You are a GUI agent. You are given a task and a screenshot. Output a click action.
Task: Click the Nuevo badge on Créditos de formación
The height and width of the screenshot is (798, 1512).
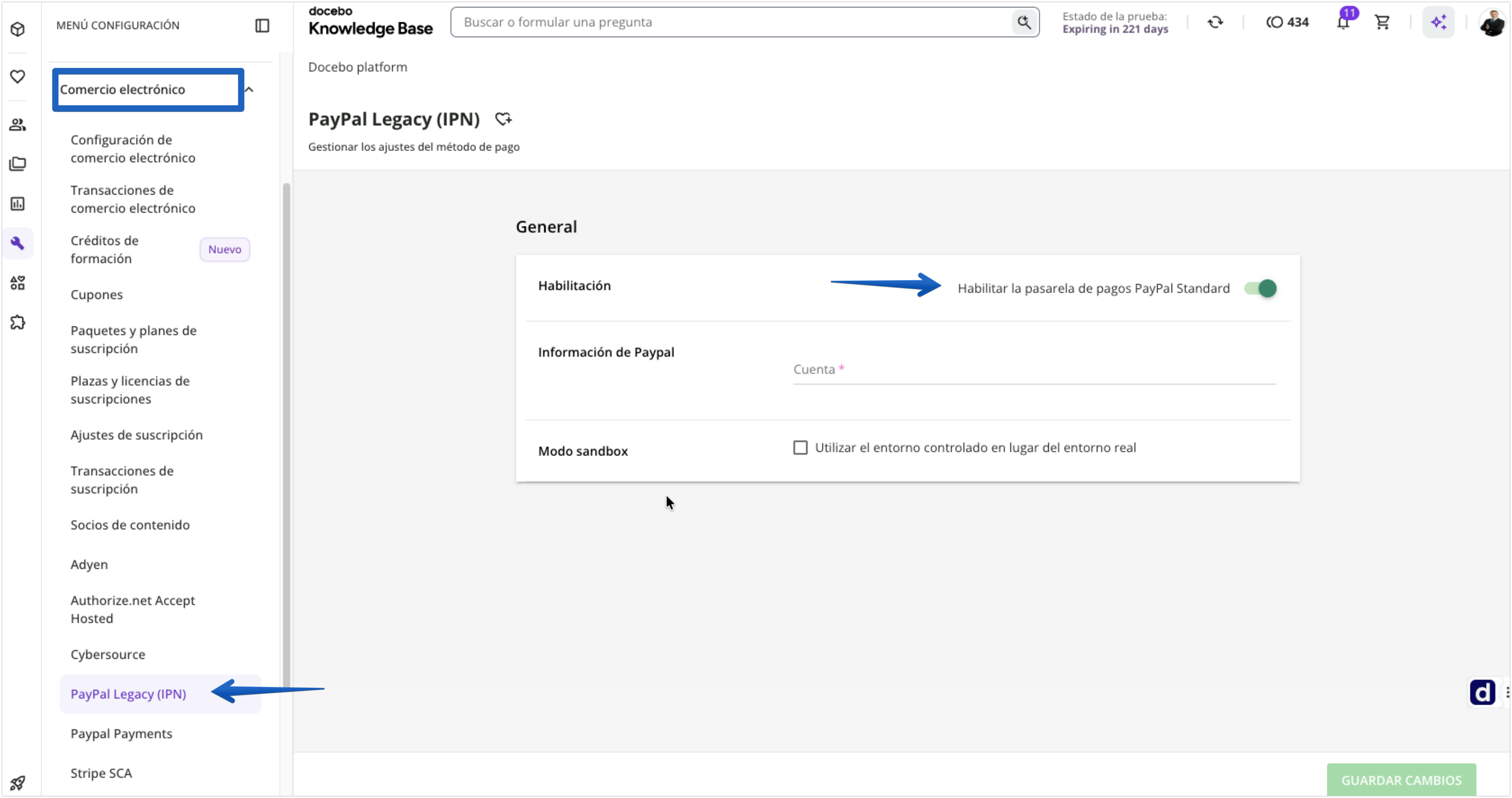coord(225,249)
